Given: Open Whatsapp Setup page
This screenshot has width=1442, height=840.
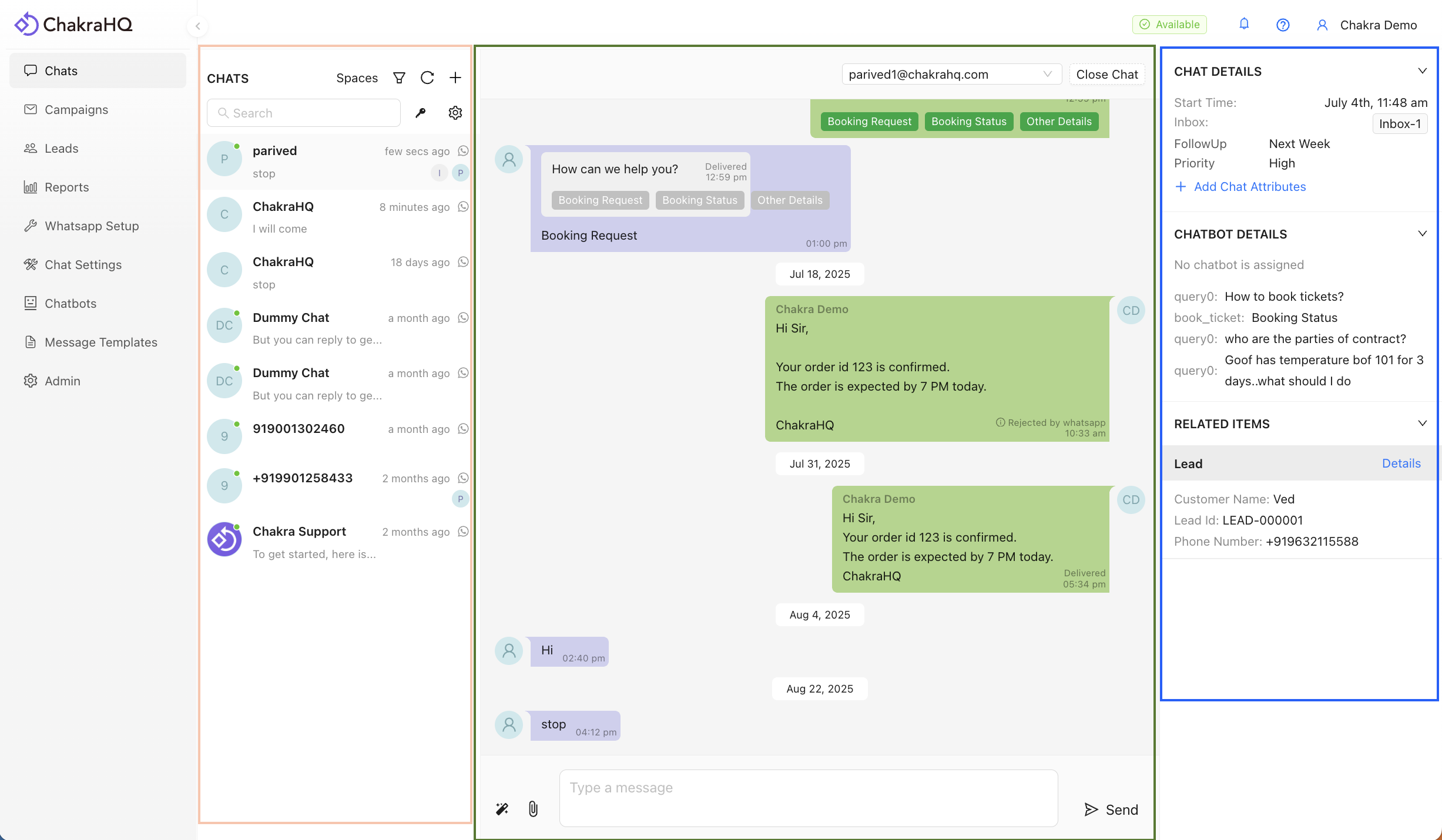Looking at the screenshot, I should coord(98,226).
